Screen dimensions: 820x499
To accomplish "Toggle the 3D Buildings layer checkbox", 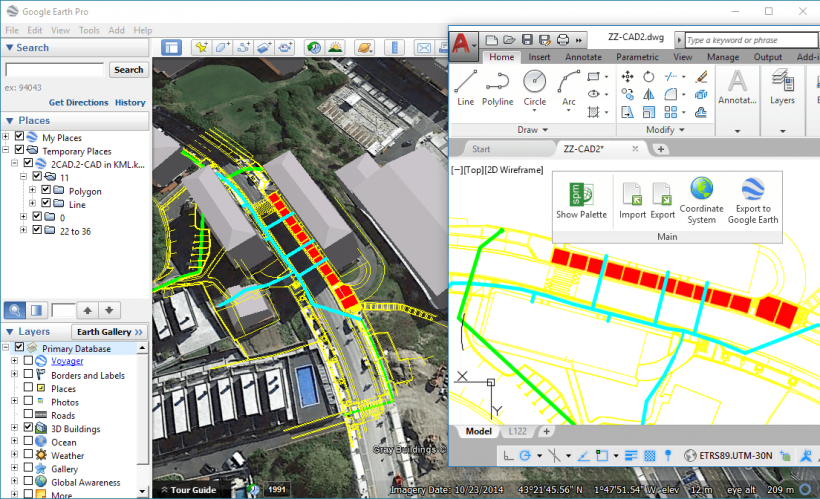I will pos(28,428).
